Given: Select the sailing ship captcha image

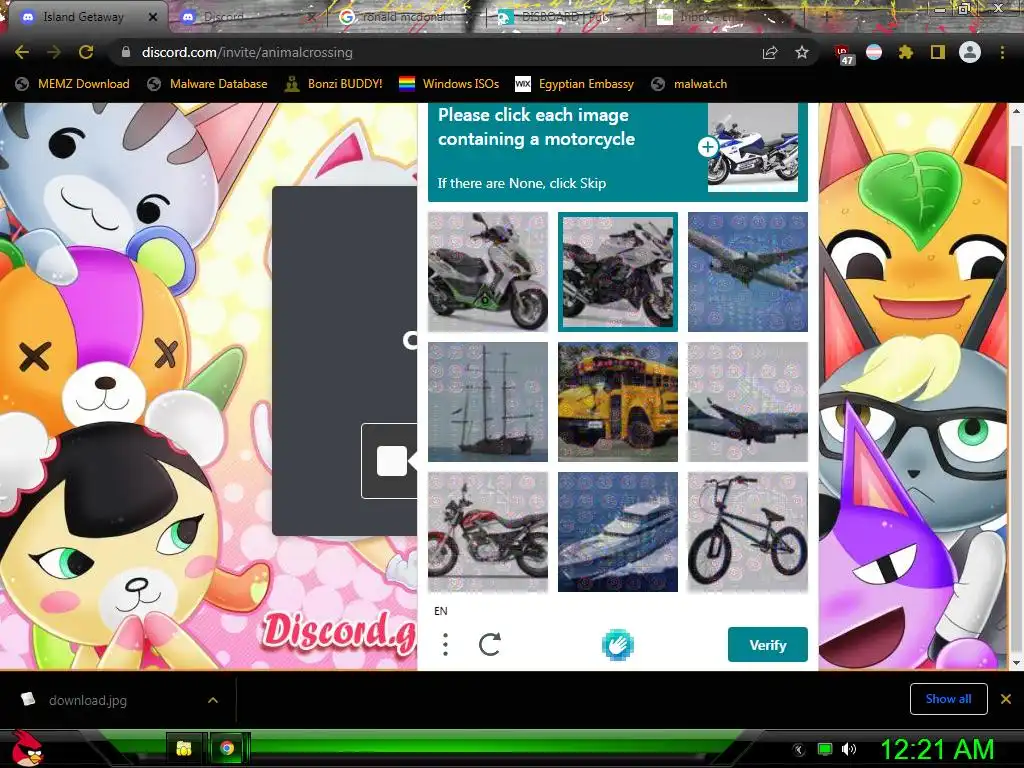Looking at the screenshot, I should pyautogui.click(x=488, y=402).
